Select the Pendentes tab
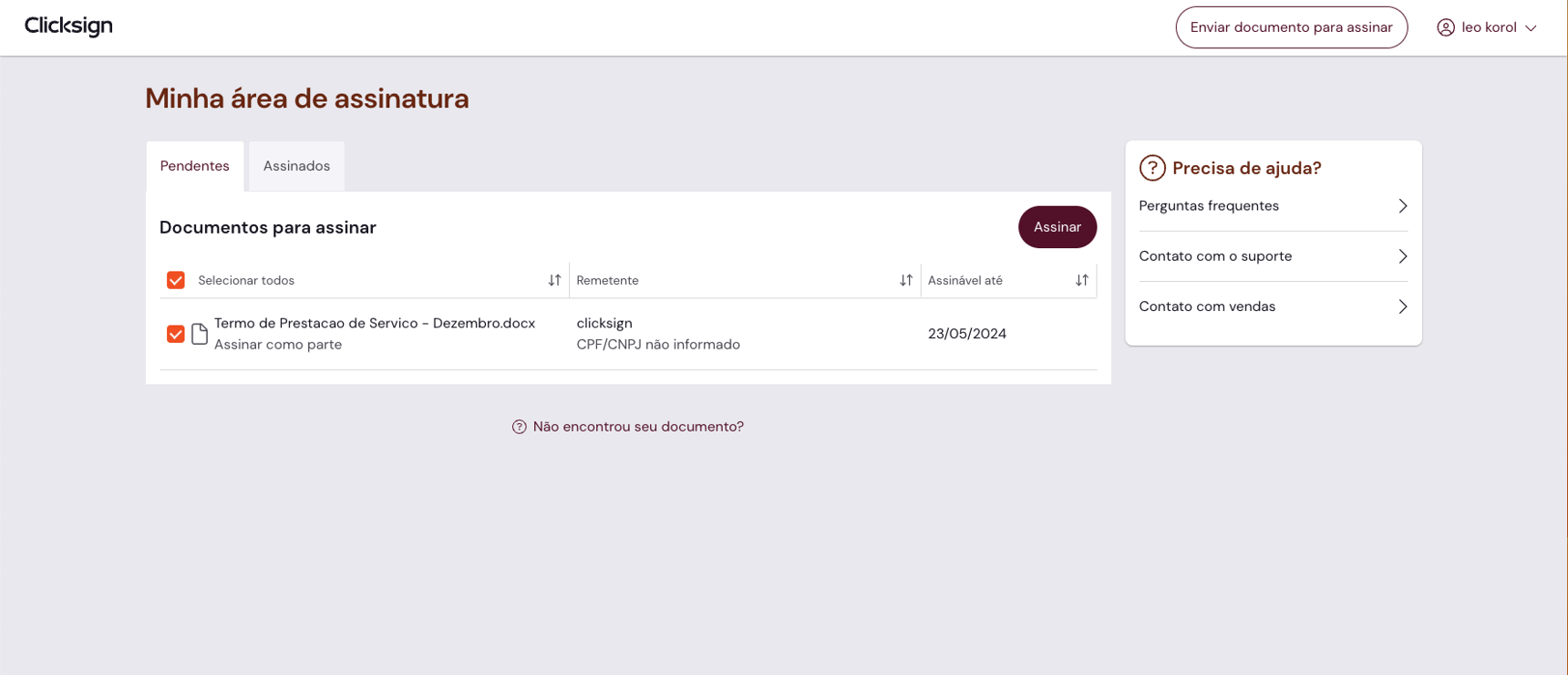The width and height of the screenshot is (1568, 675). coord(194,166)
